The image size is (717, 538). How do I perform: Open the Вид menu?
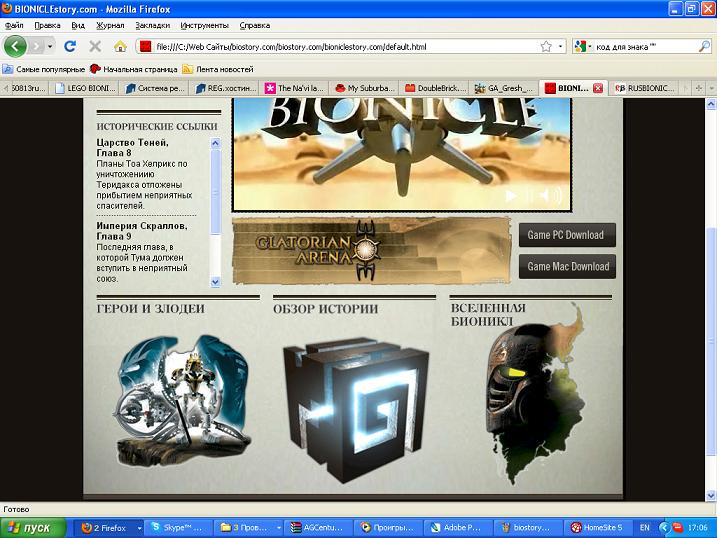(x=78, y=26)
